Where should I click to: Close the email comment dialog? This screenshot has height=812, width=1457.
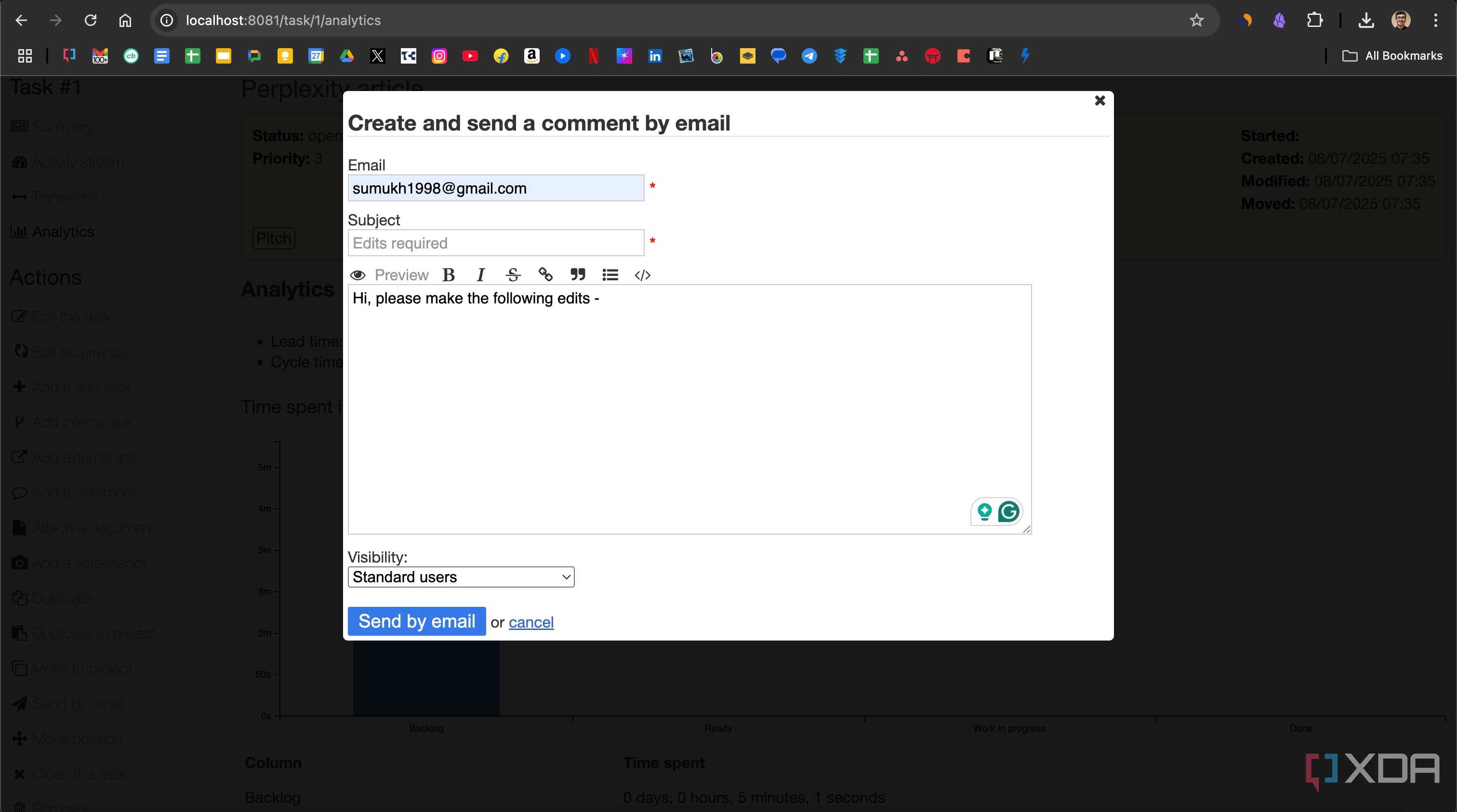point(1099,101)
